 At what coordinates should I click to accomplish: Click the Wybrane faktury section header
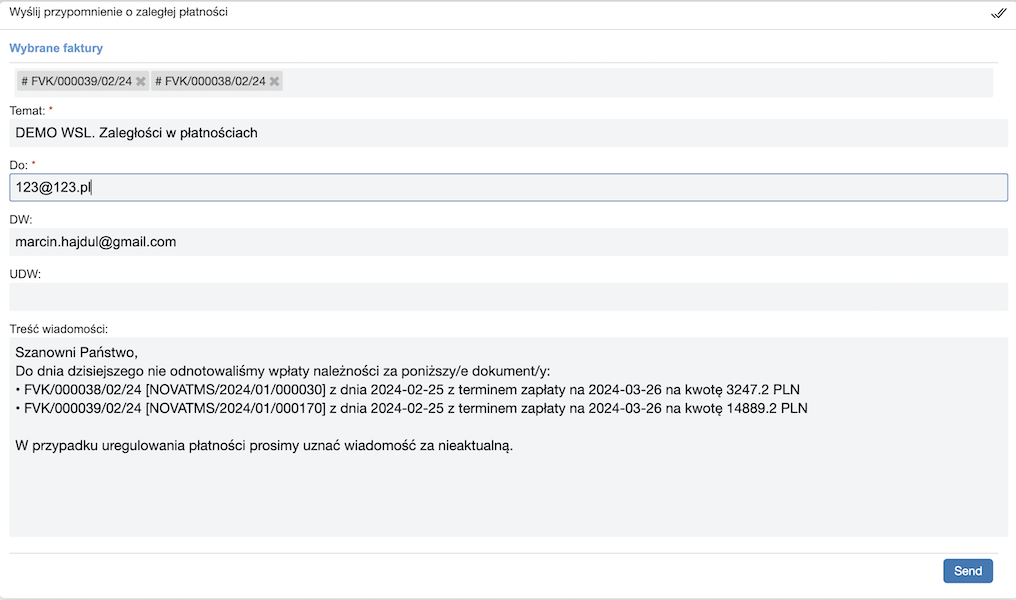56,48
